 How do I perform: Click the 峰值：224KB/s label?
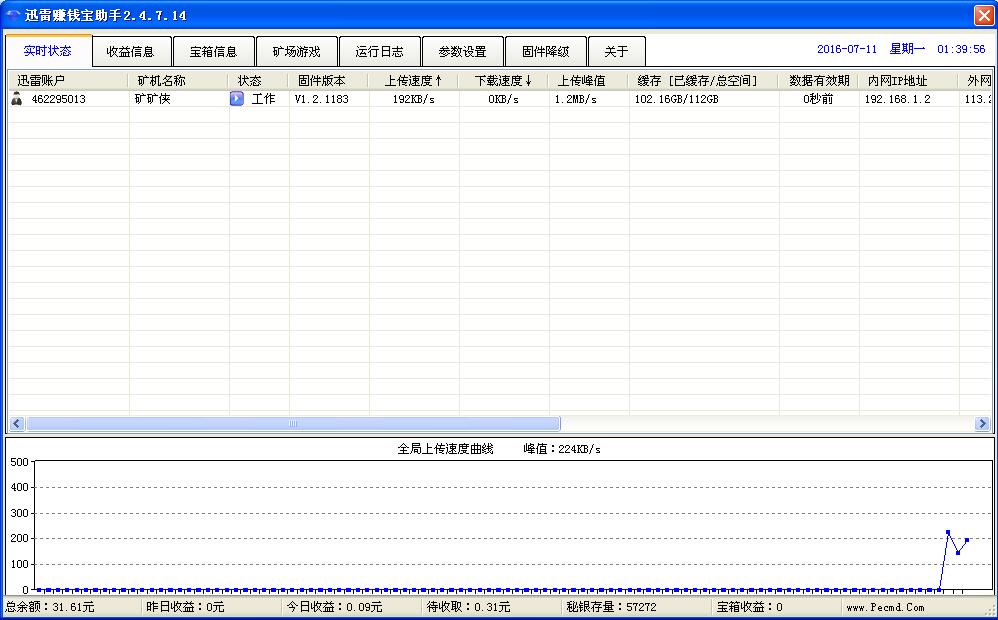[x=562, y=449]
